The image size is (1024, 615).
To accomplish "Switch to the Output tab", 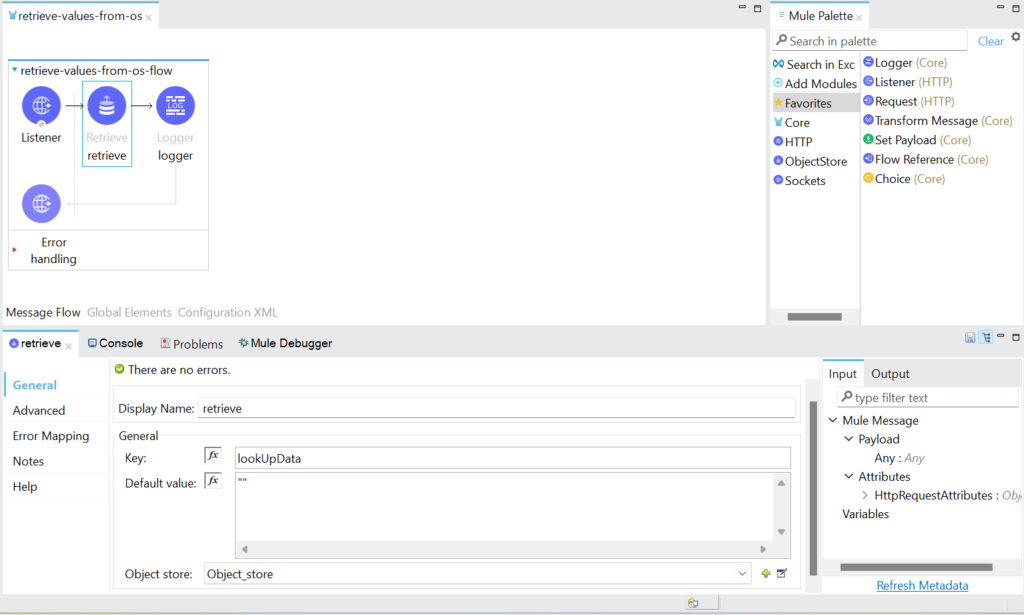I will pyautogui.click(x=888, y=373).
